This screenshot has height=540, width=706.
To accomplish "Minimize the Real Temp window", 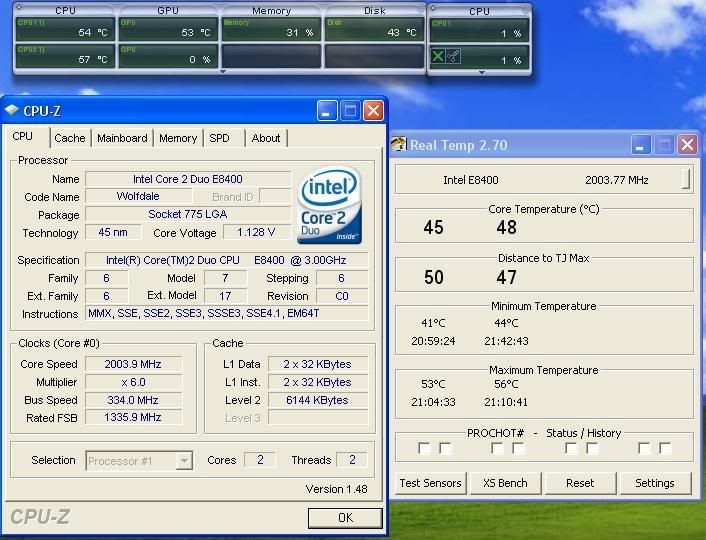I will (640, 145).
